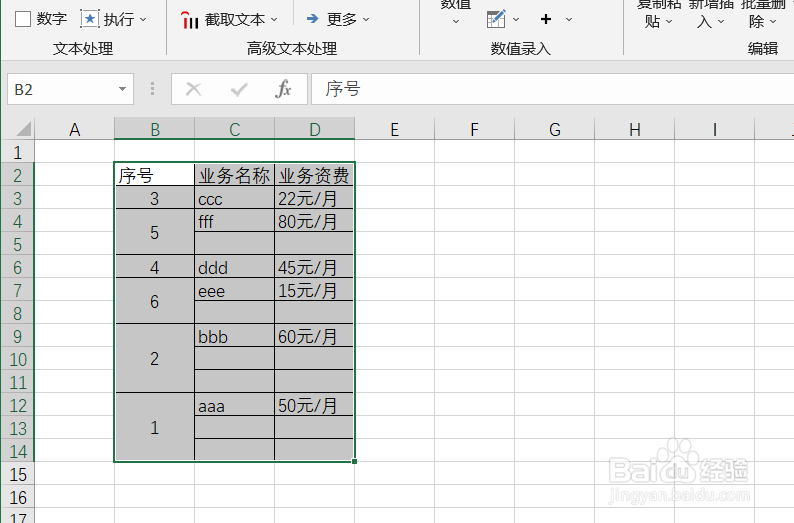The image size is (794, 523).
Task: Select row 2 header
Action: [18, 175]
